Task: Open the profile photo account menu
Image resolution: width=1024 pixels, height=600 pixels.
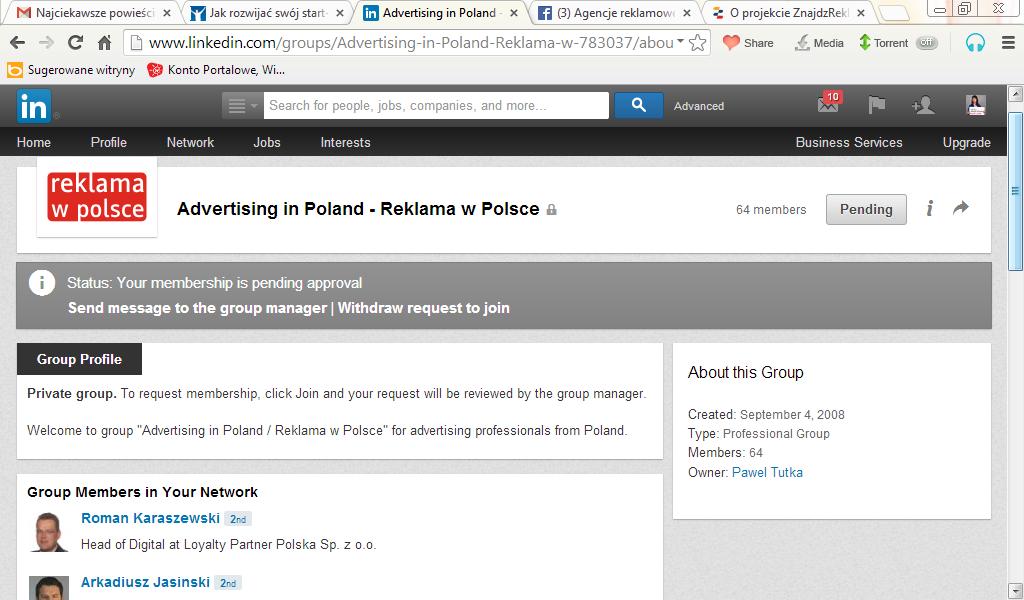Action: 976,104
